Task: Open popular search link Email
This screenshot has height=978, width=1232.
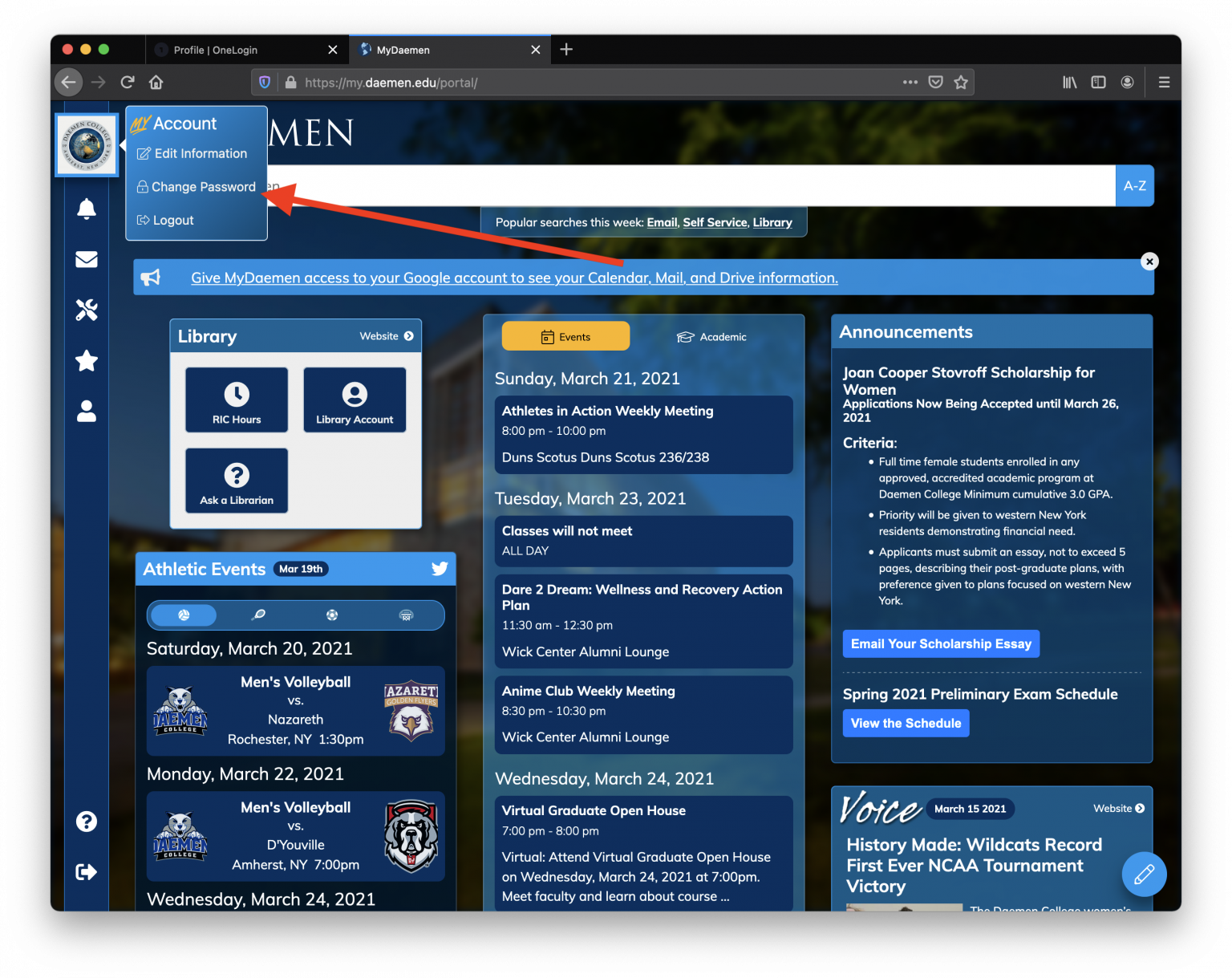Action: pyautogui.click(x=663, y=222)
